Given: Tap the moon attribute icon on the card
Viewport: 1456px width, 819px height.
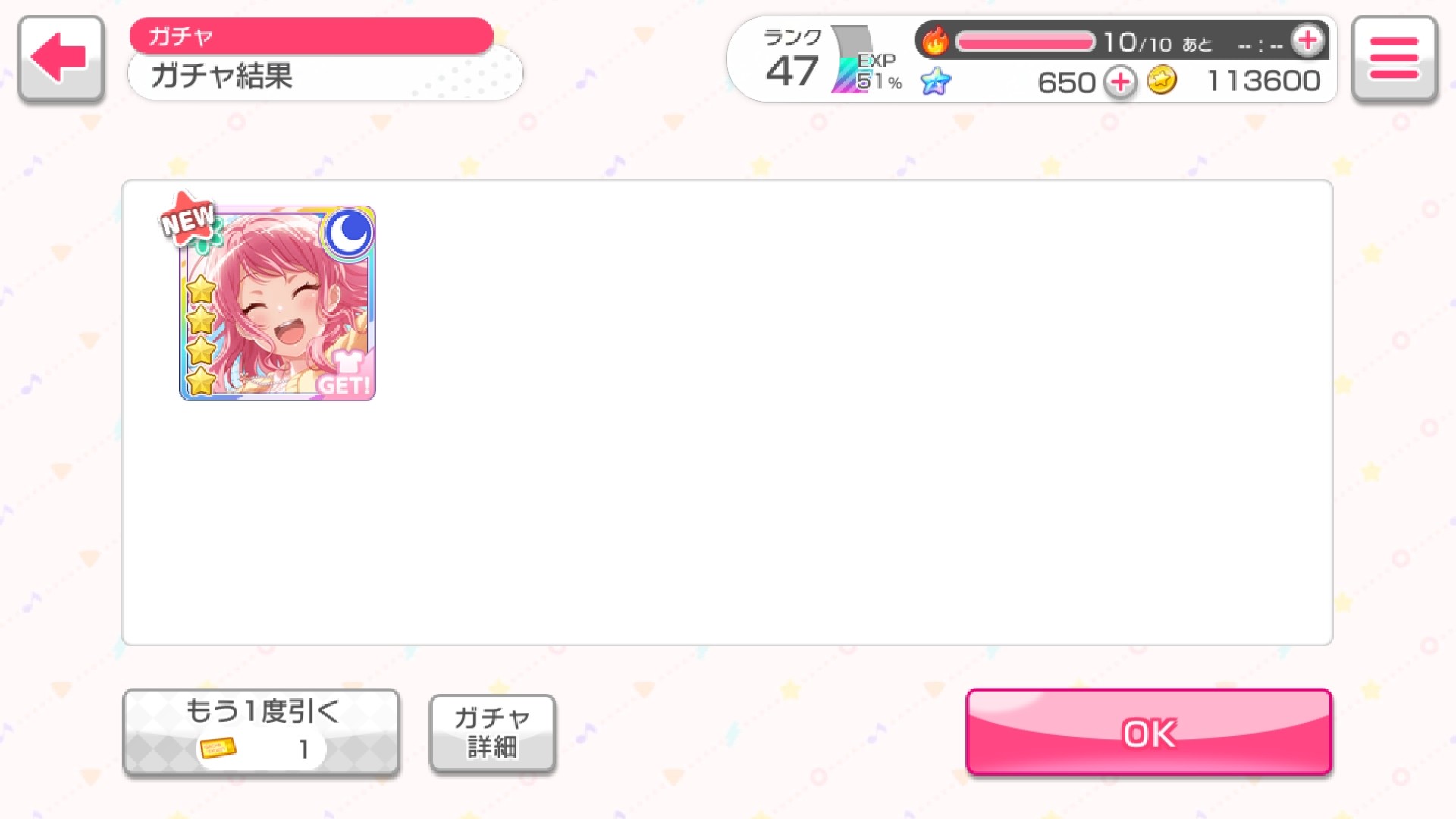Looking at the screenshot, I should point(348,232).
